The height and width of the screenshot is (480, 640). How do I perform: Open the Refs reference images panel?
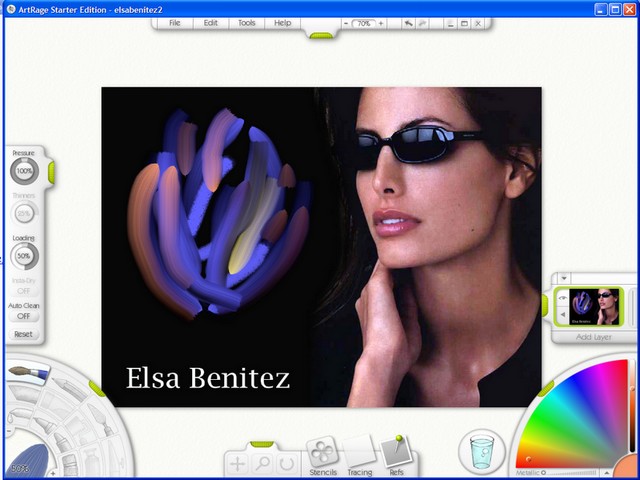[396, 454]
